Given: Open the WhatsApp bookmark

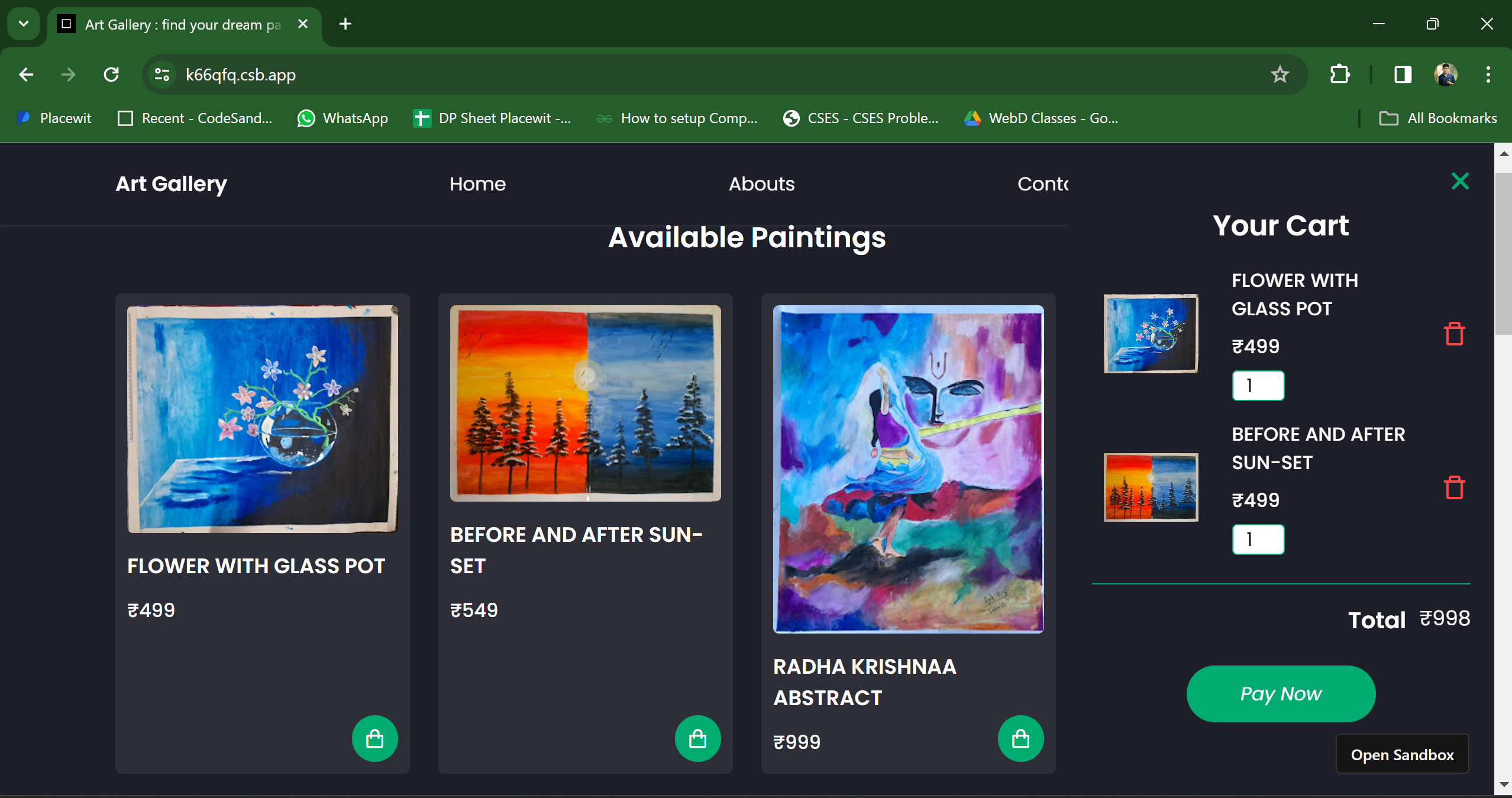Looking at the screenshot, I should coord(343,118).
